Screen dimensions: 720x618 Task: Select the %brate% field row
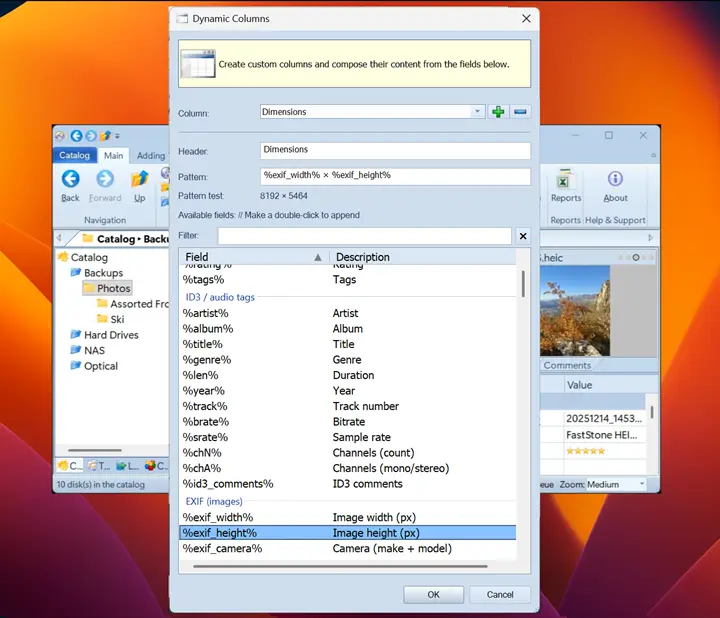point(348,421)
